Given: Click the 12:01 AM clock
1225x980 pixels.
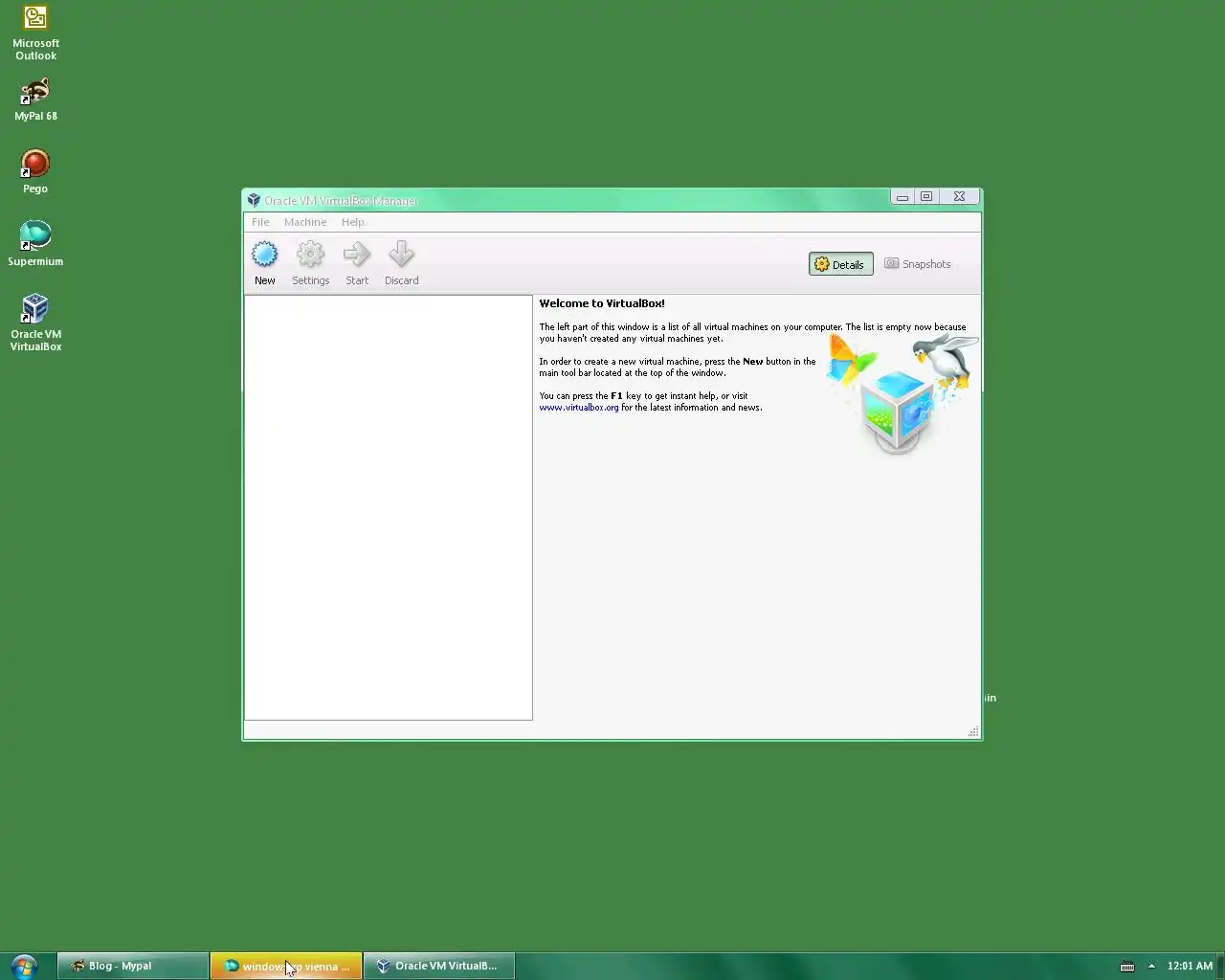Looking at the screenshot, I should pos(1190,966).
